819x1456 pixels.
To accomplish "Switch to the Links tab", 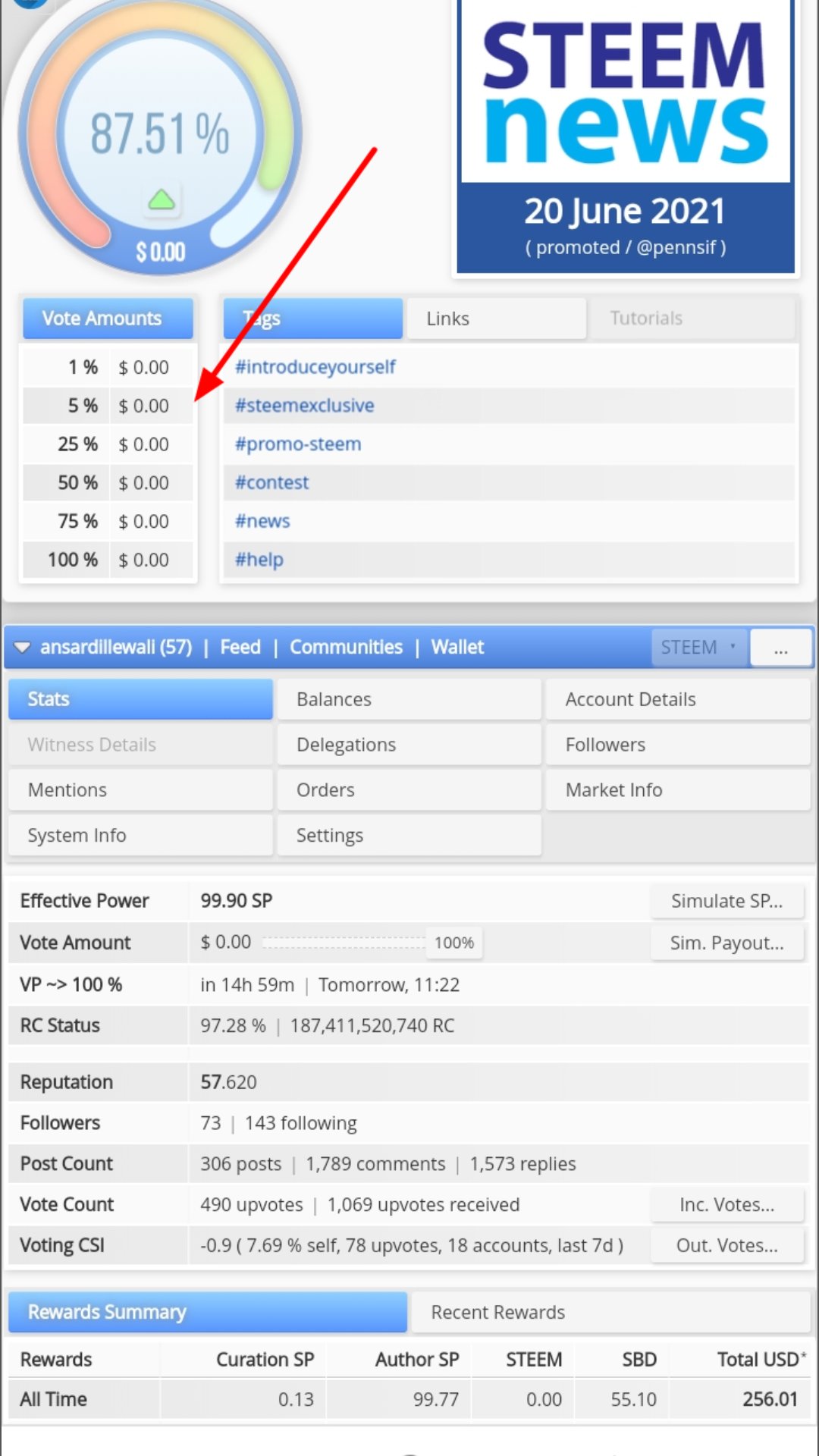I will pyautogui.click(x=496, y=318).
